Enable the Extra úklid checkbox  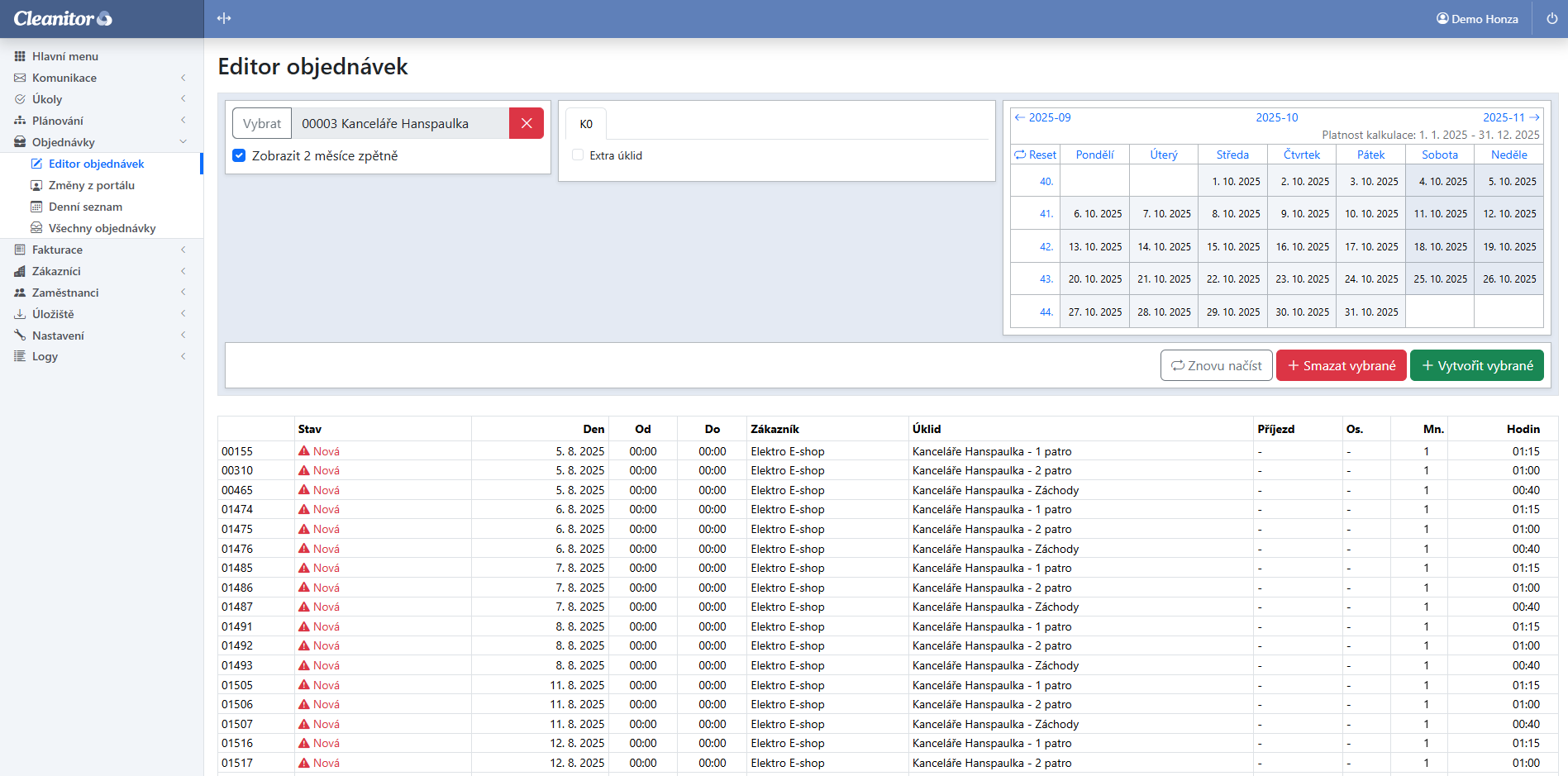(578, 155)
